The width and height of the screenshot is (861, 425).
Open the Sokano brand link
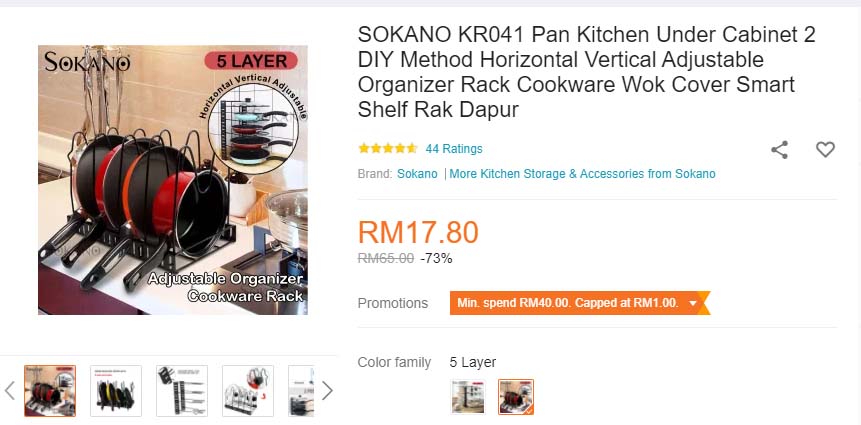pyautogui.click(x=417, y=174)
